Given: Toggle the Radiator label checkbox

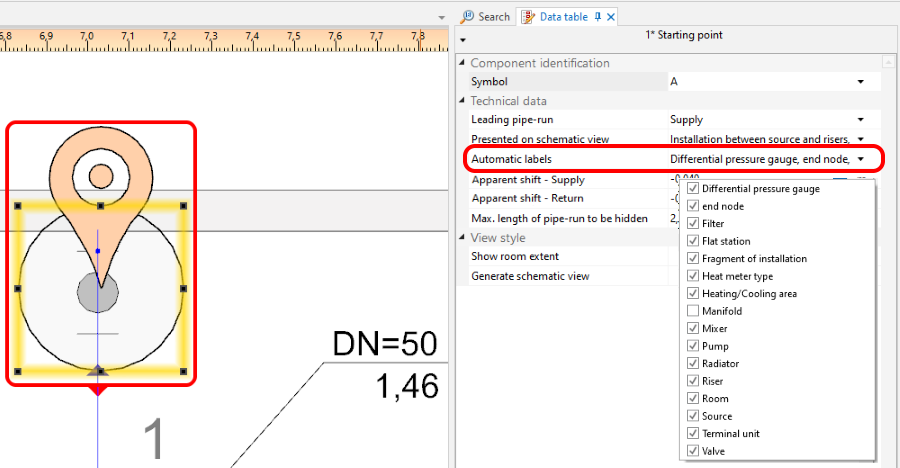Looking at the screenshot, I should pyautogui.click(x=693, y=364).
